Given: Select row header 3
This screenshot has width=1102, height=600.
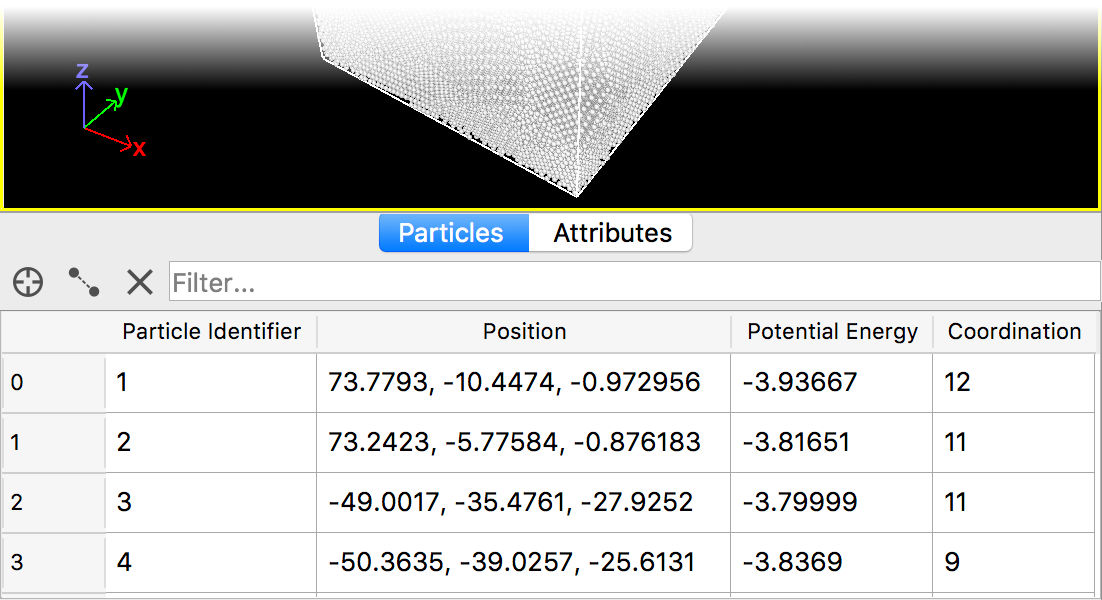Looking at the screenshot, I should 53,562.
